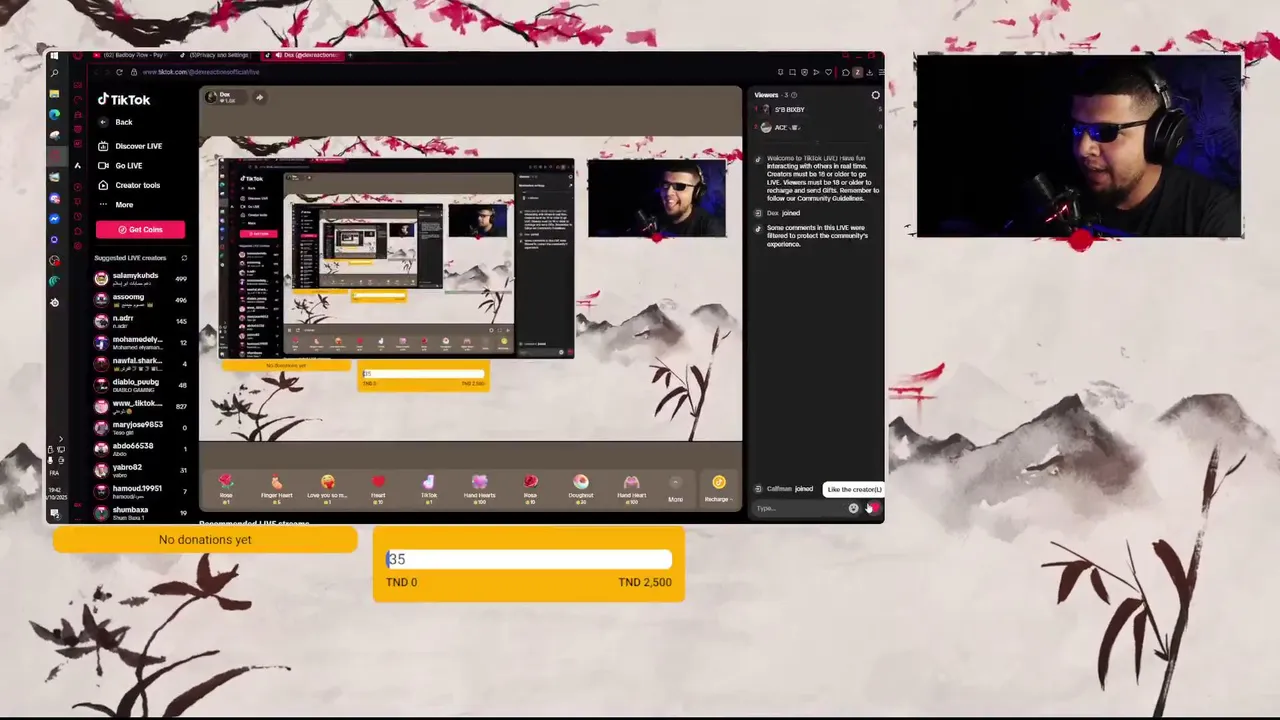Image resolution: width=1280 pixels, height=720 pixels.
Task: Send the Hand Heart gift
Action: [631, 488]
